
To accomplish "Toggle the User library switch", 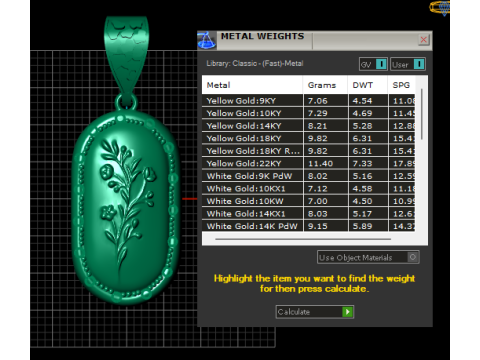I will (408, 64).
